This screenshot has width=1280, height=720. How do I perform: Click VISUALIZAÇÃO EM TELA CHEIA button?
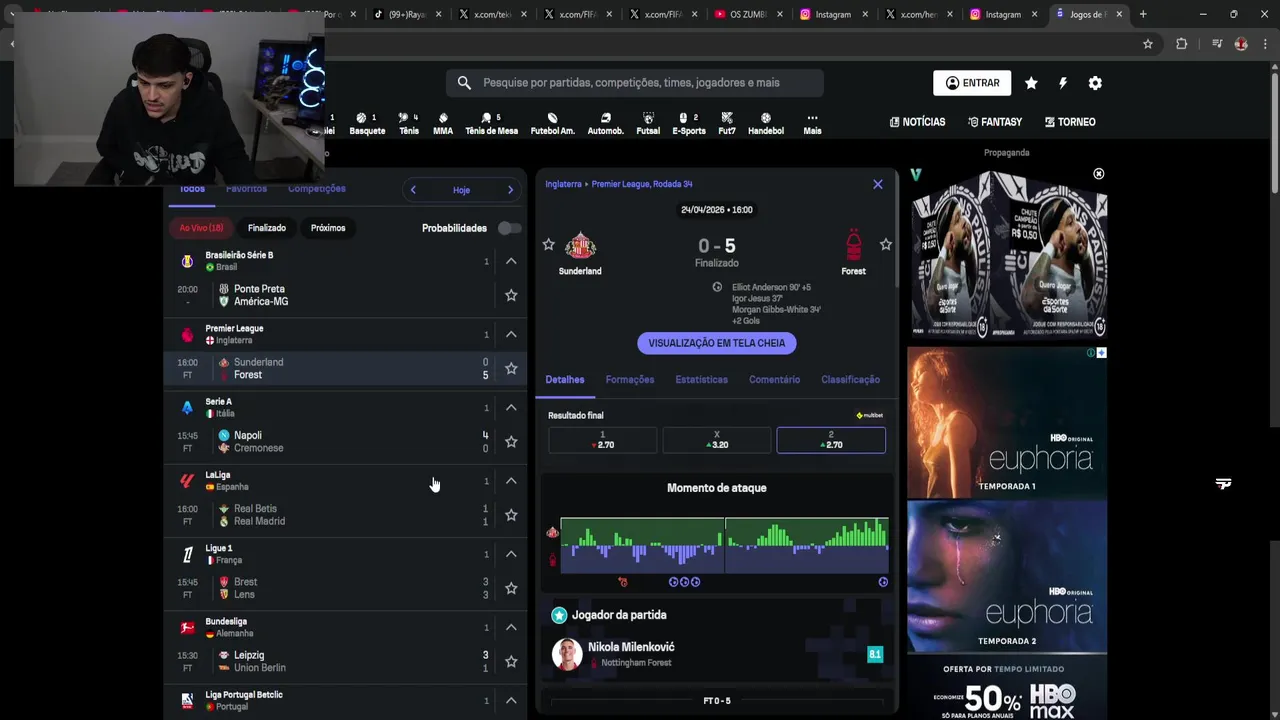[717, 343]
